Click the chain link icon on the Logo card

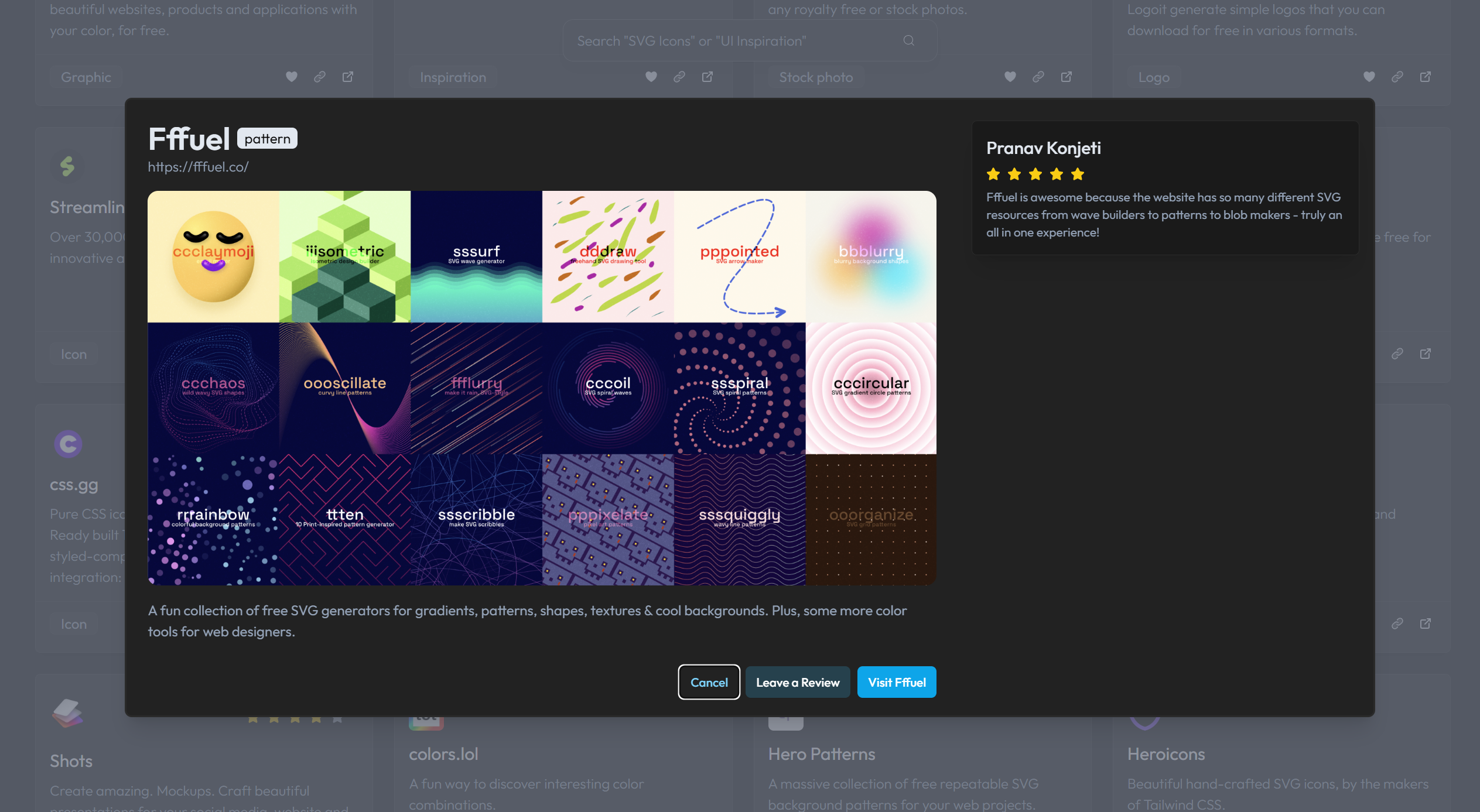tap(1397, 77)
